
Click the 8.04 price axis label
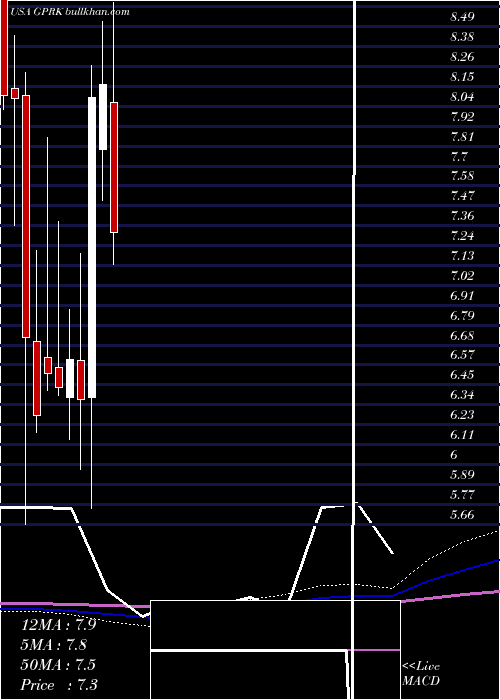tap(462, 97)
